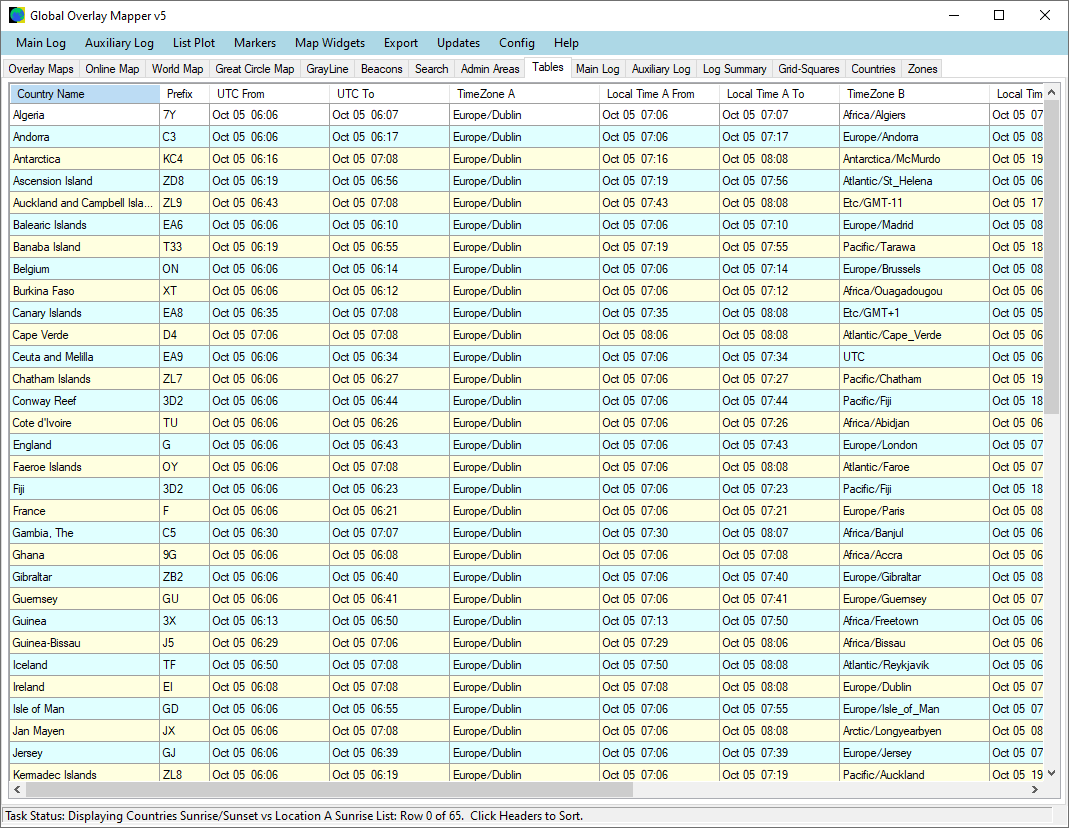Viewport: 1069px width, 828px height.
Task: Sort by Country Name column header
Action: pos(85,94)
